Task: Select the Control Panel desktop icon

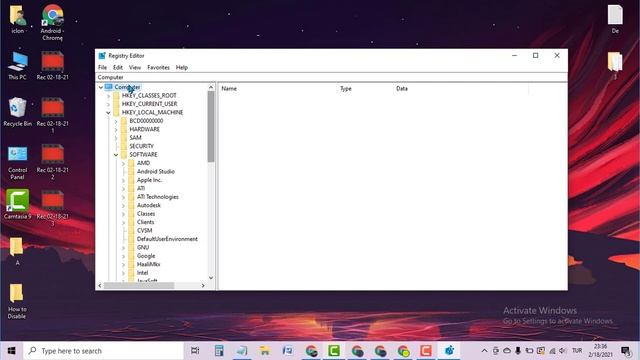Action: click(18, 162)
